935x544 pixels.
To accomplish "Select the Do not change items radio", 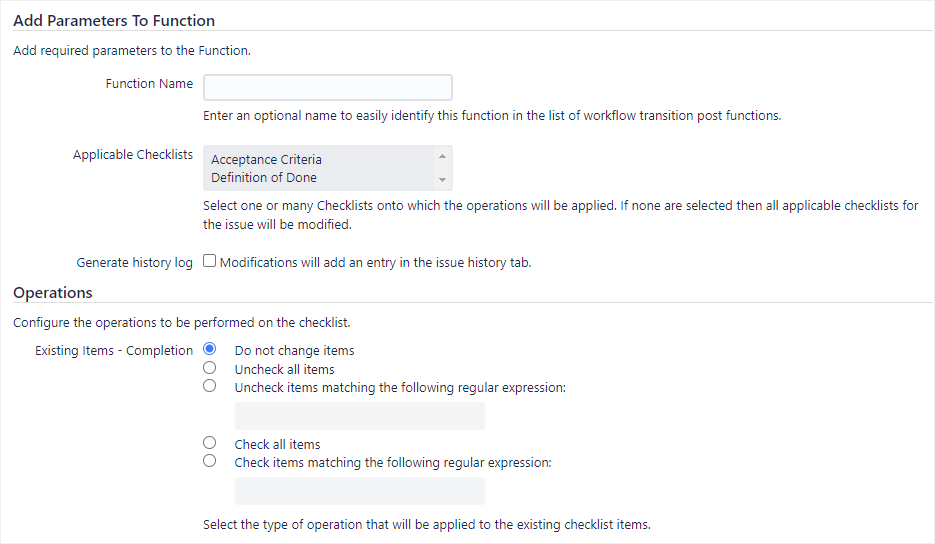I will coord(210,350).
